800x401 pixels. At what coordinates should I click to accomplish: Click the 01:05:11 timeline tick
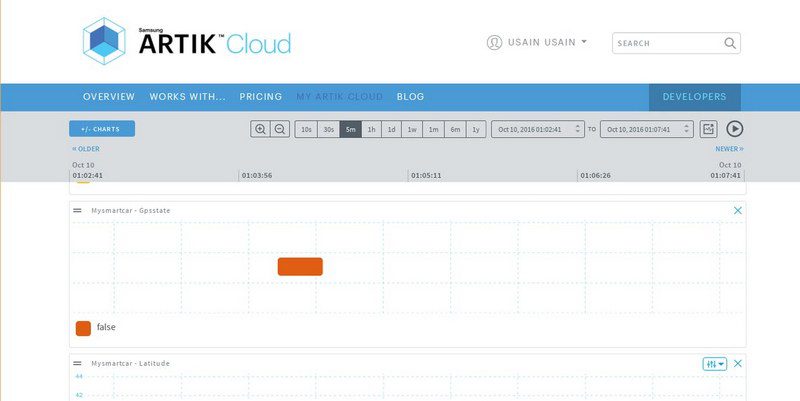(426, 176)
